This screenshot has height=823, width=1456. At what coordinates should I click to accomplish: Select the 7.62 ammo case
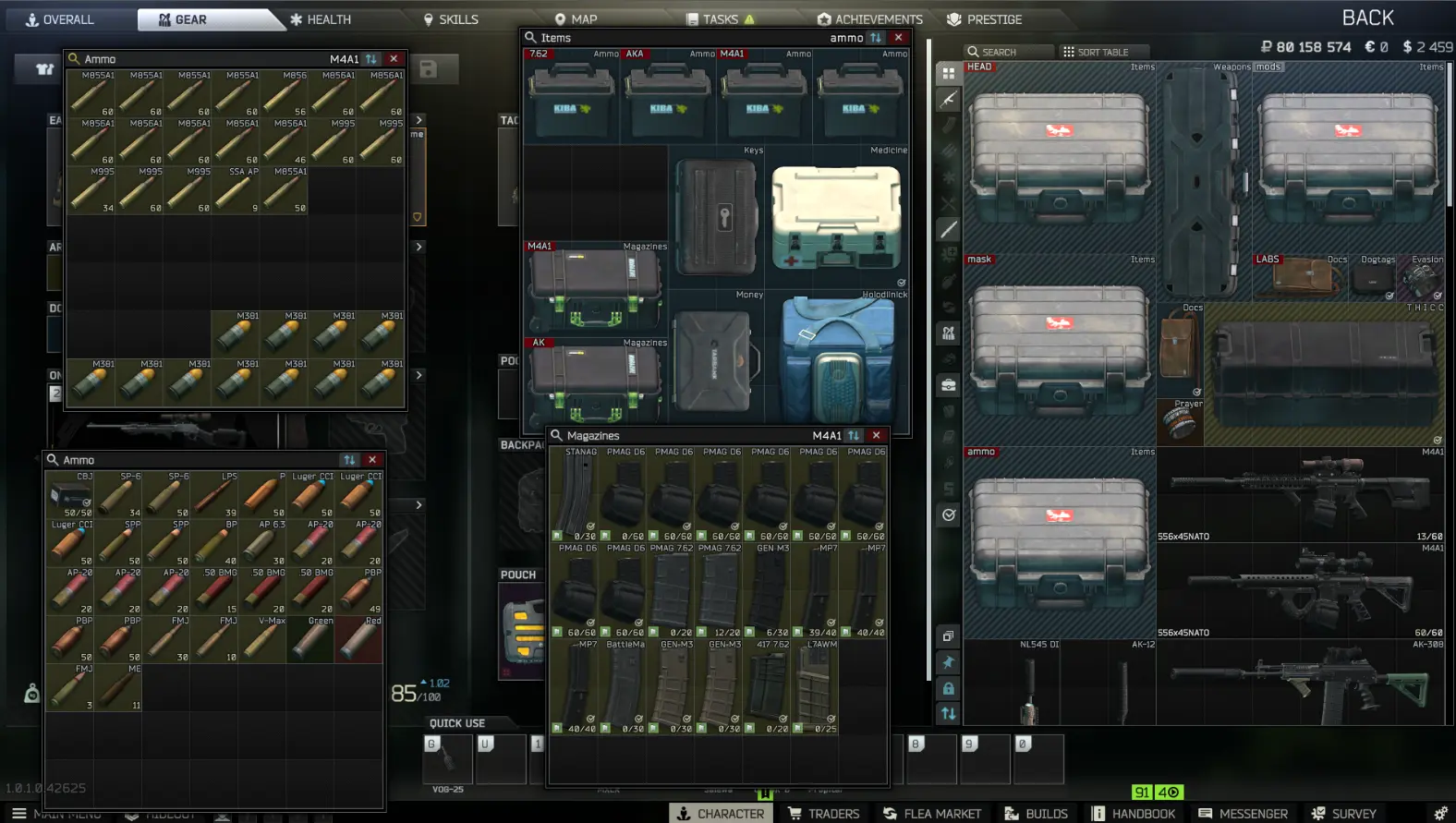point(572,96)
